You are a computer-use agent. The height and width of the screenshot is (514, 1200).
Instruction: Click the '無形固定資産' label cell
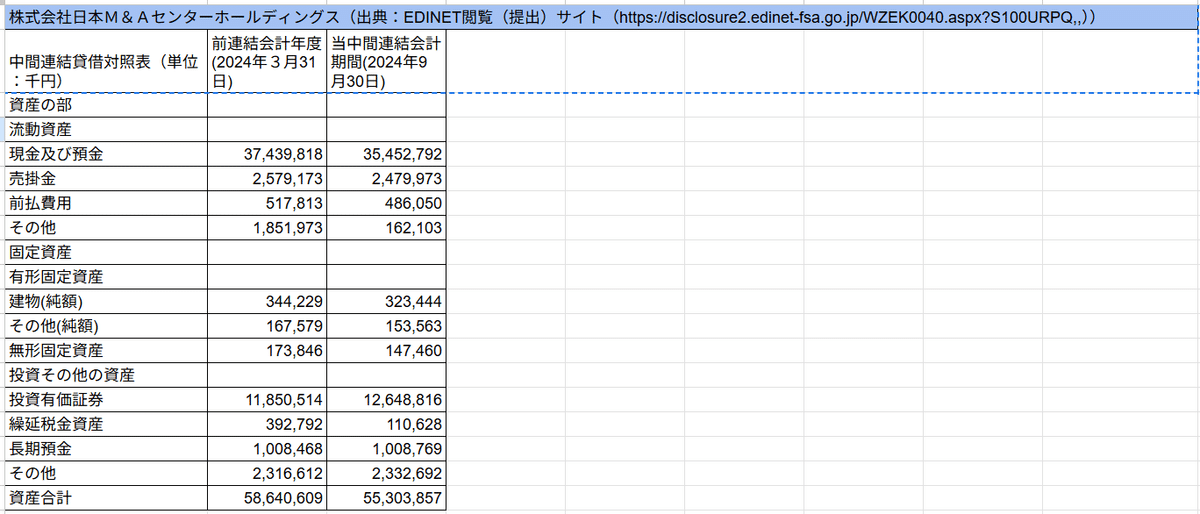click(106, 350)
